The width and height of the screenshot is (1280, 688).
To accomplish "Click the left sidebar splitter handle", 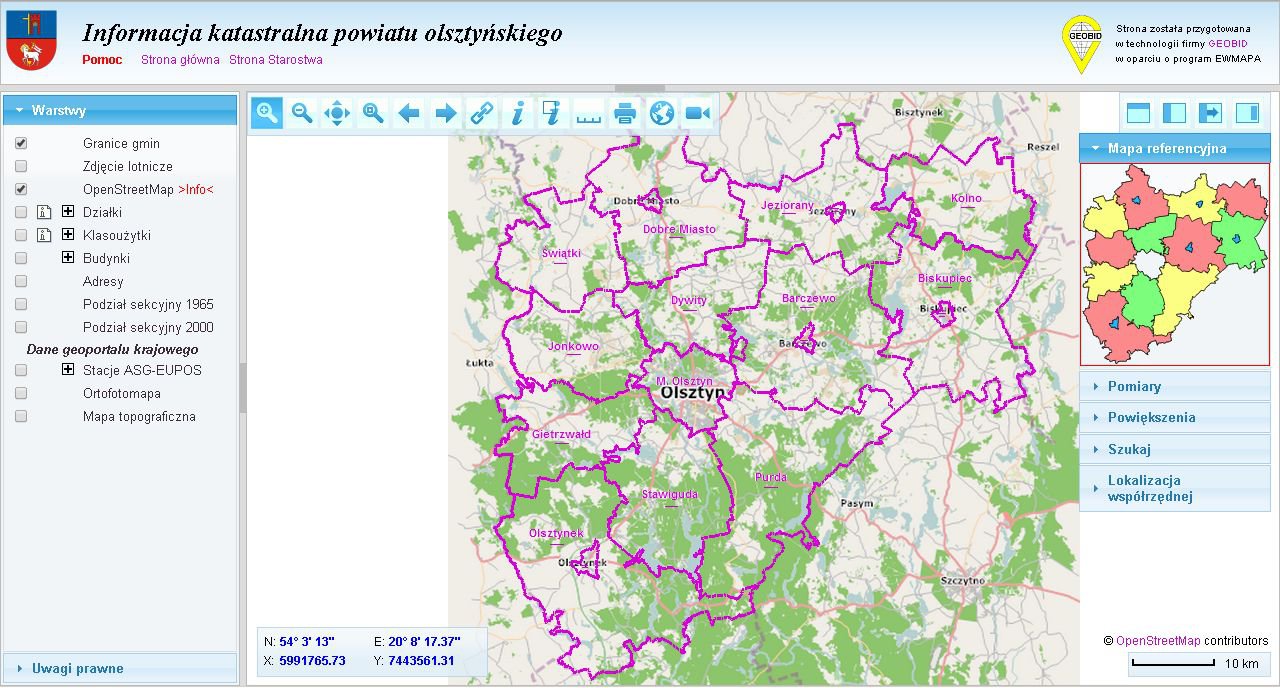I will click(242, 388).
